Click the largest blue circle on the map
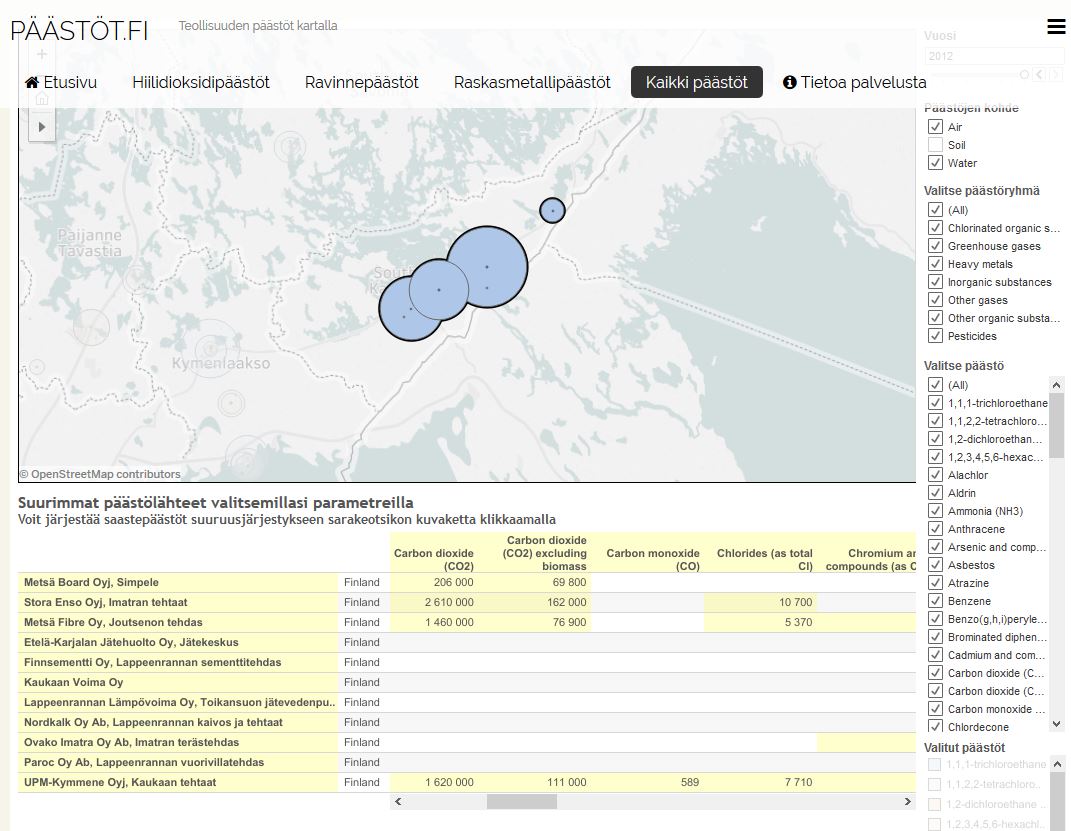 [487, 267]
